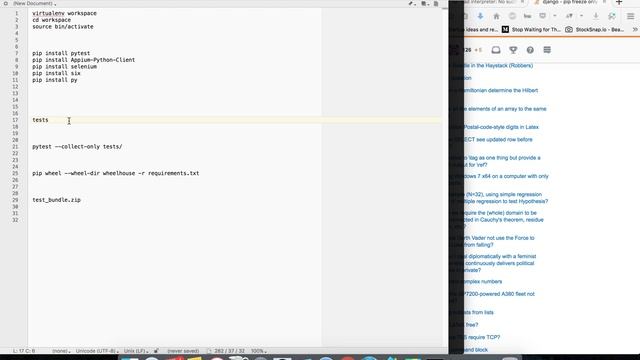Image resolution: width=640 pixels, height=360 pixels.
Task: Click the document file icon in editor toolbar
Action: [436, 4]
